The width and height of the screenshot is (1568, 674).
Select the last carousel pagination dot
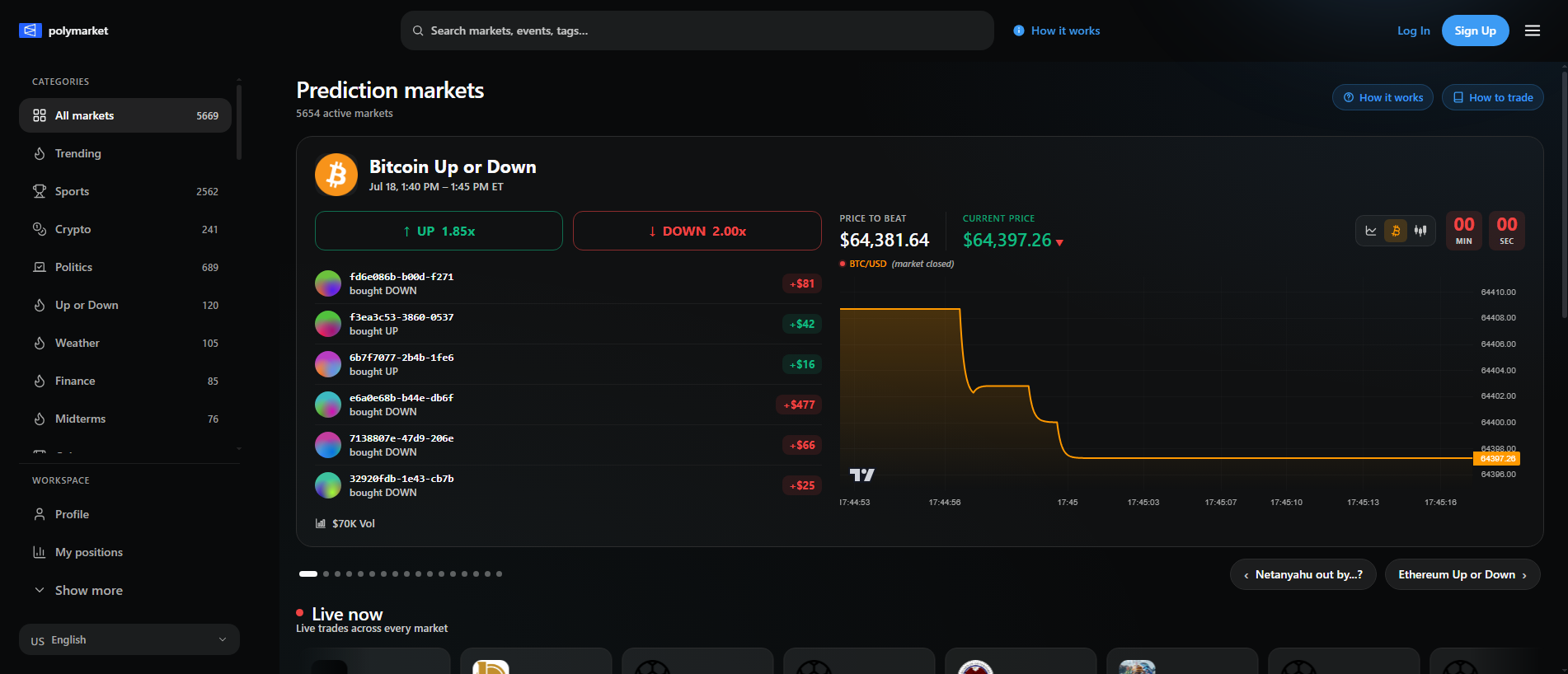(x=499, y=573)
